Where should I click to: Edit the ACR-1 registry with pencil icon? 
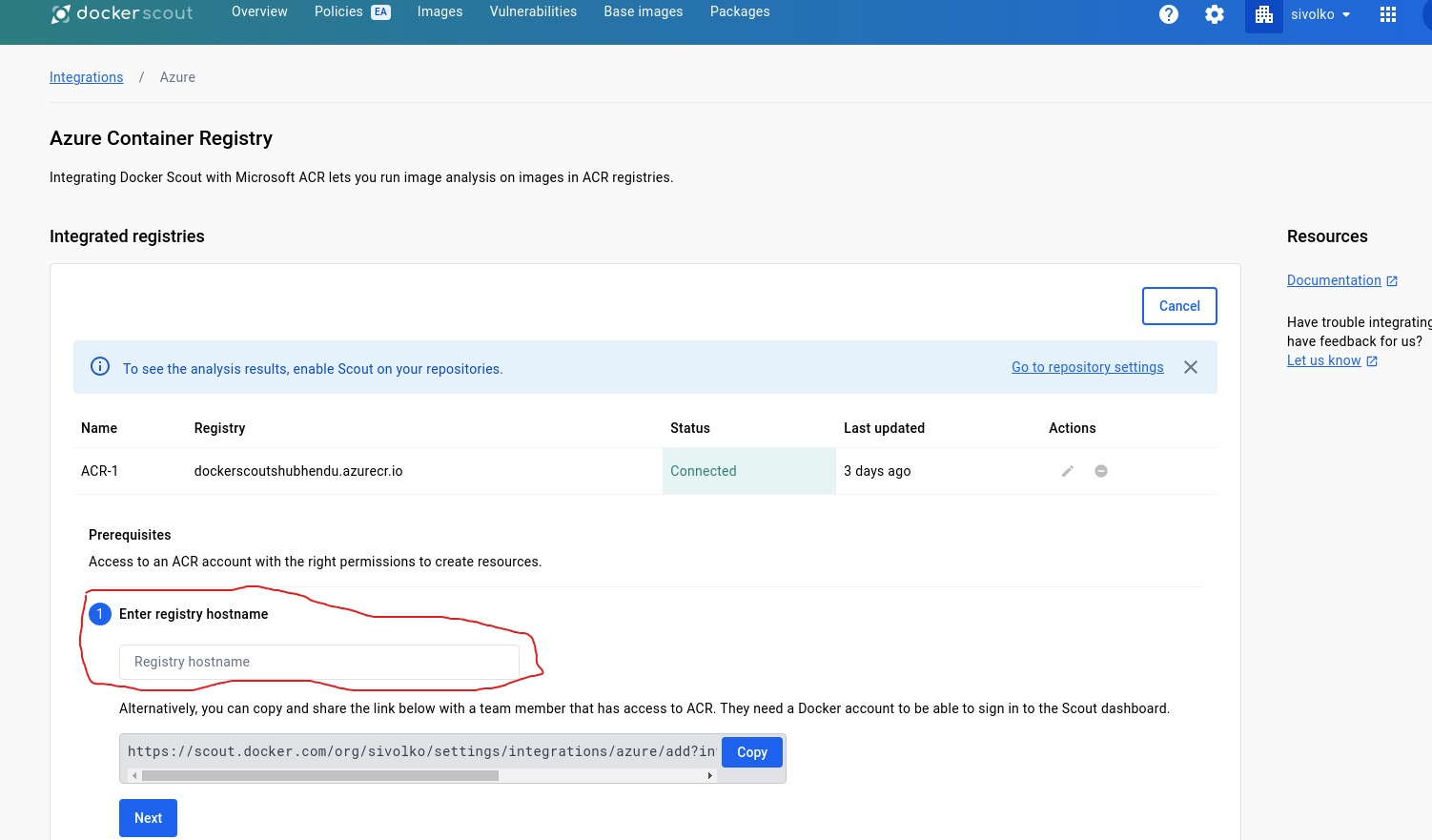pyautogui.click(x=1068, y=471)
